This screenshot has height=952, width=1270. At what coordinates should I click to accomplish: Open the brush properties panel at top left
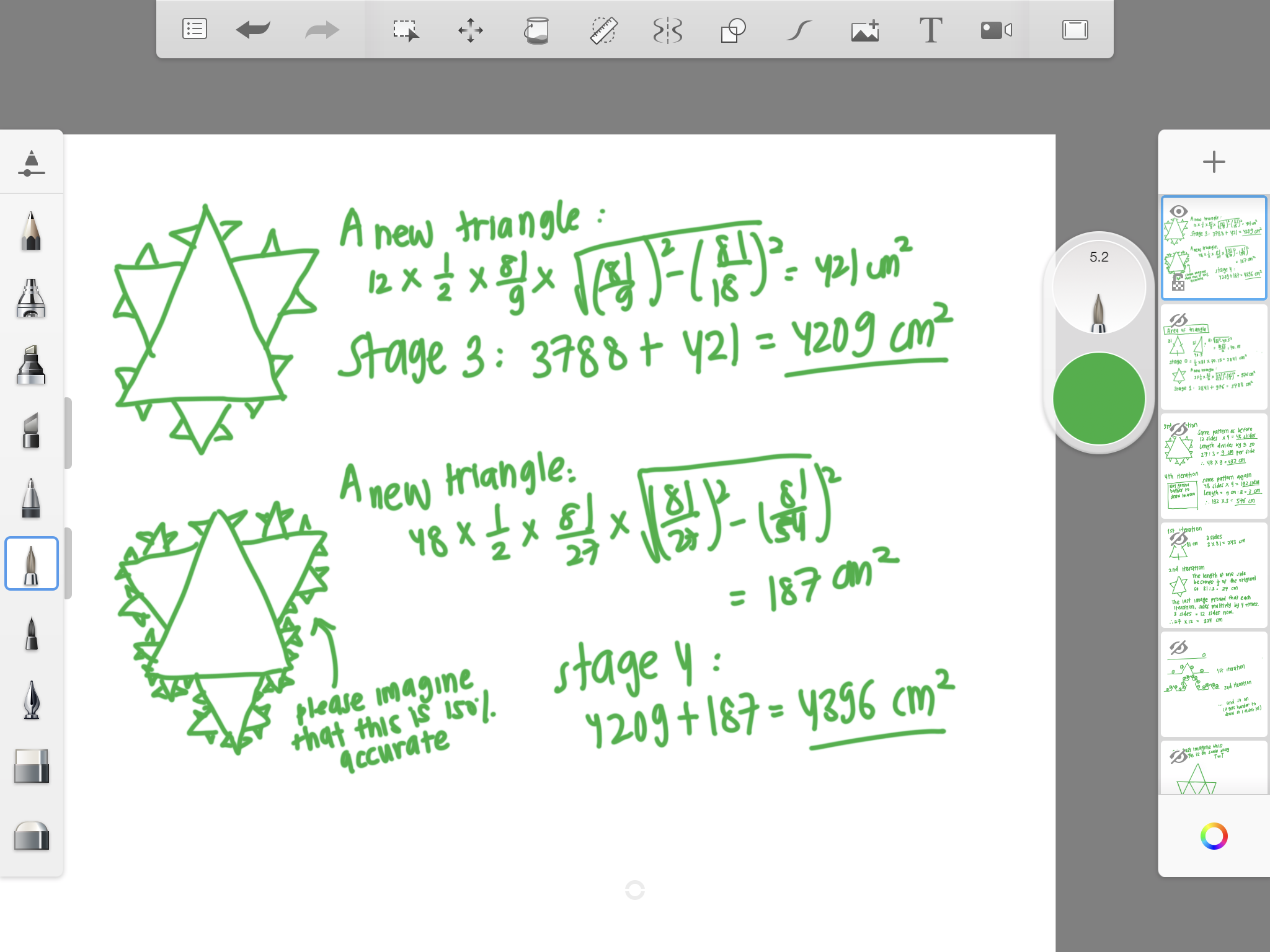coord(31,164)
